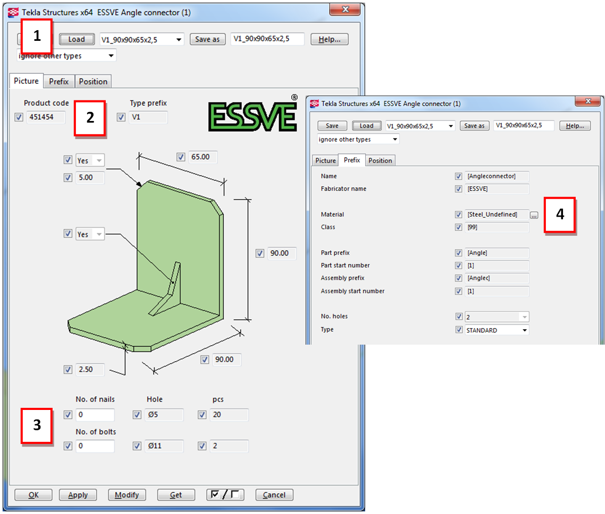Toggle checkbox beside 2.50 thickness value
This screenshot has width=605, height=514.
[x=68, y=370]
